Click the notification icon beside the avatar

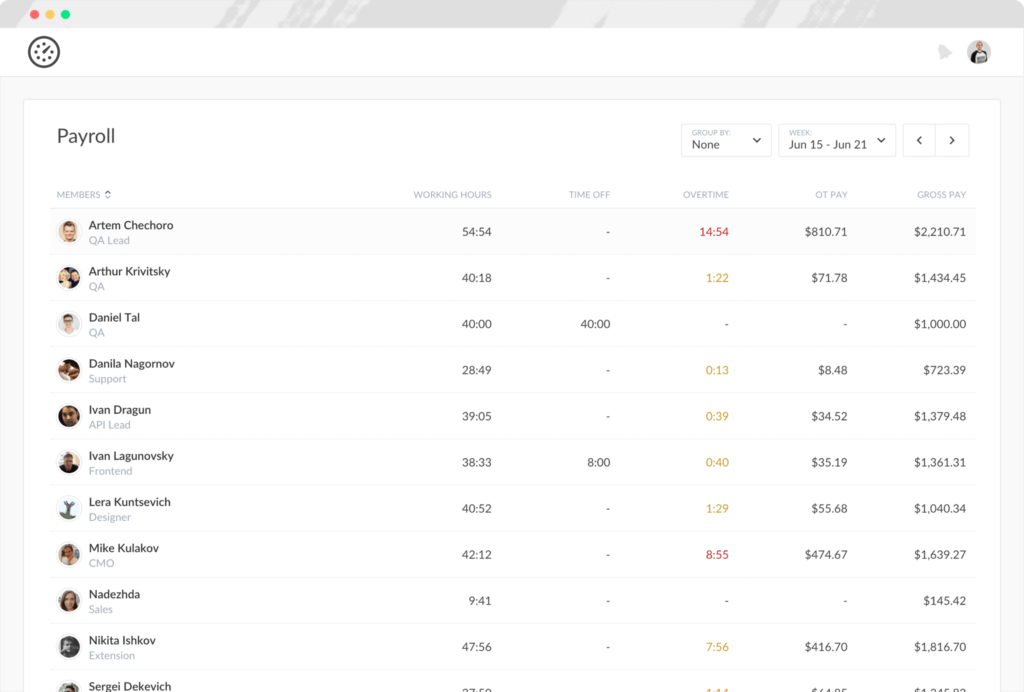(944, 52)
